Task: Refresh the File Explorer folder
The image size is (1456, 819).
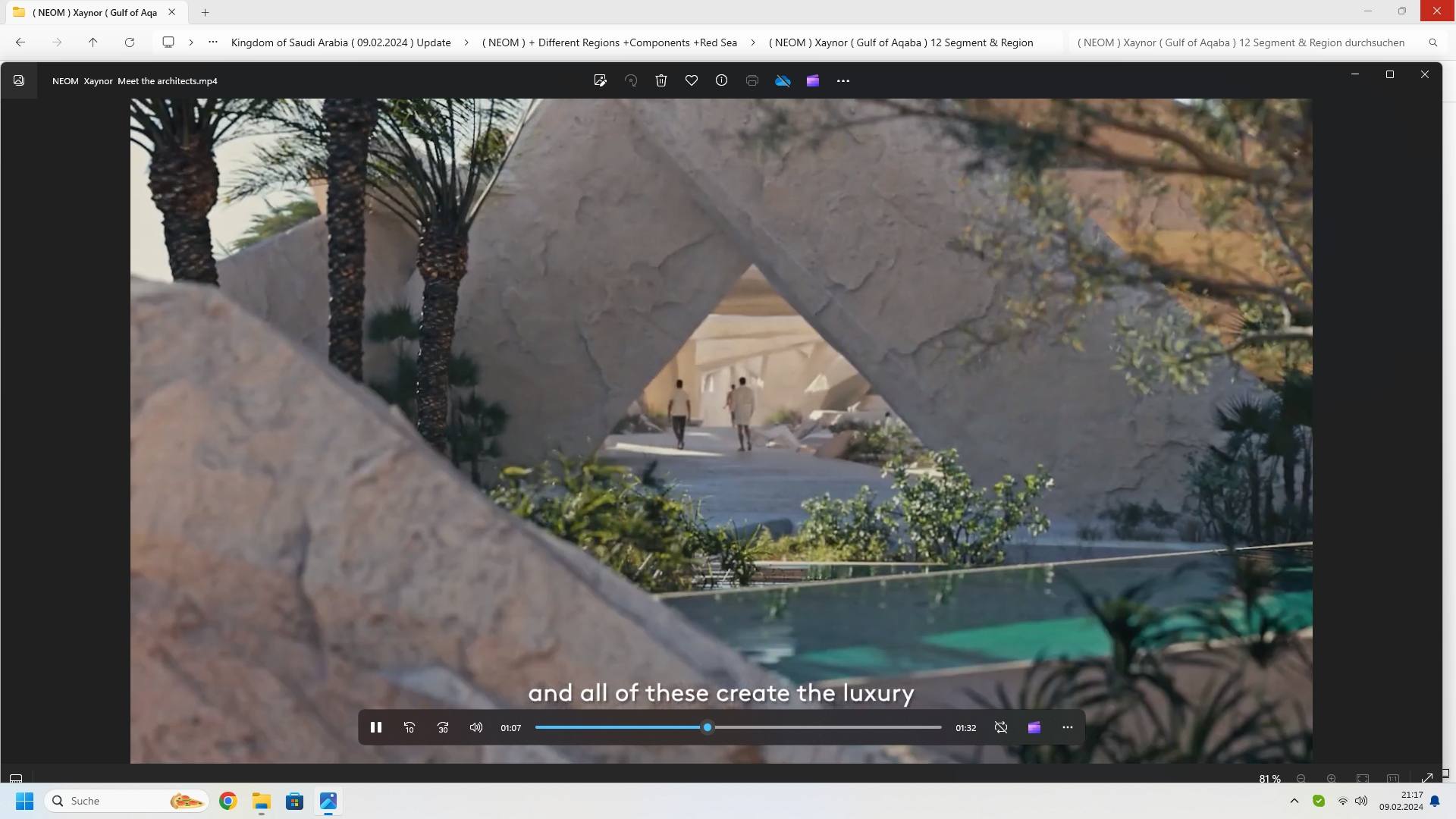Action: [x=130, y=42]
